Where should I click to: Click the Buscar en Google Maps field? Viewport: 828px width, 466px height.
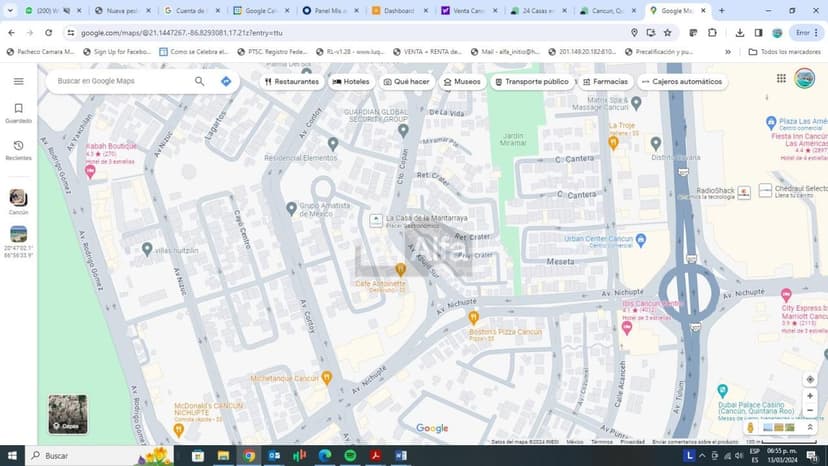coord(120,81)
